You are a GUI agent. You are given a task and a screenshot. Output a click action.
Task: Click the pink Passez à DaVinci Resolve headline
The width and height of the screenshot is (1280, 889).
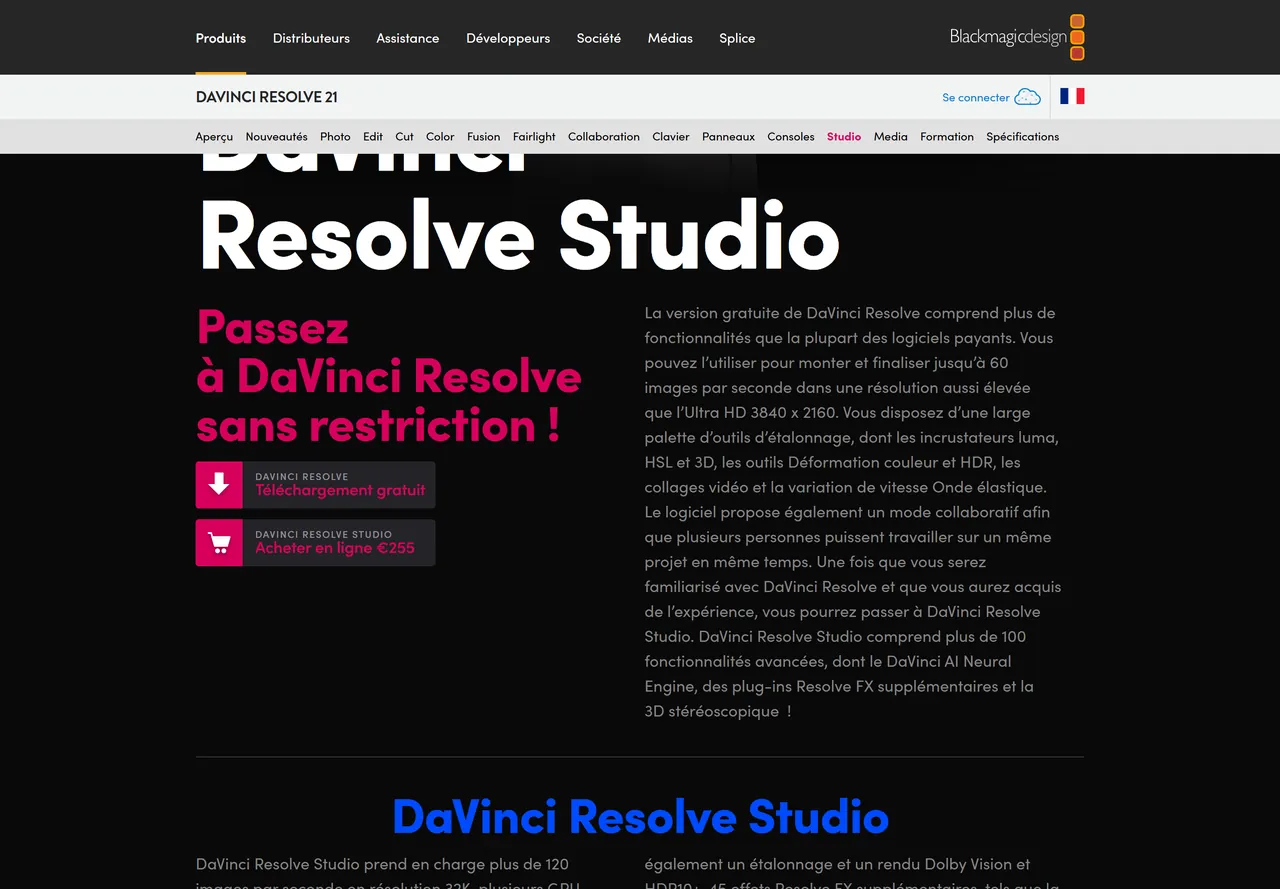coord(389,376)
